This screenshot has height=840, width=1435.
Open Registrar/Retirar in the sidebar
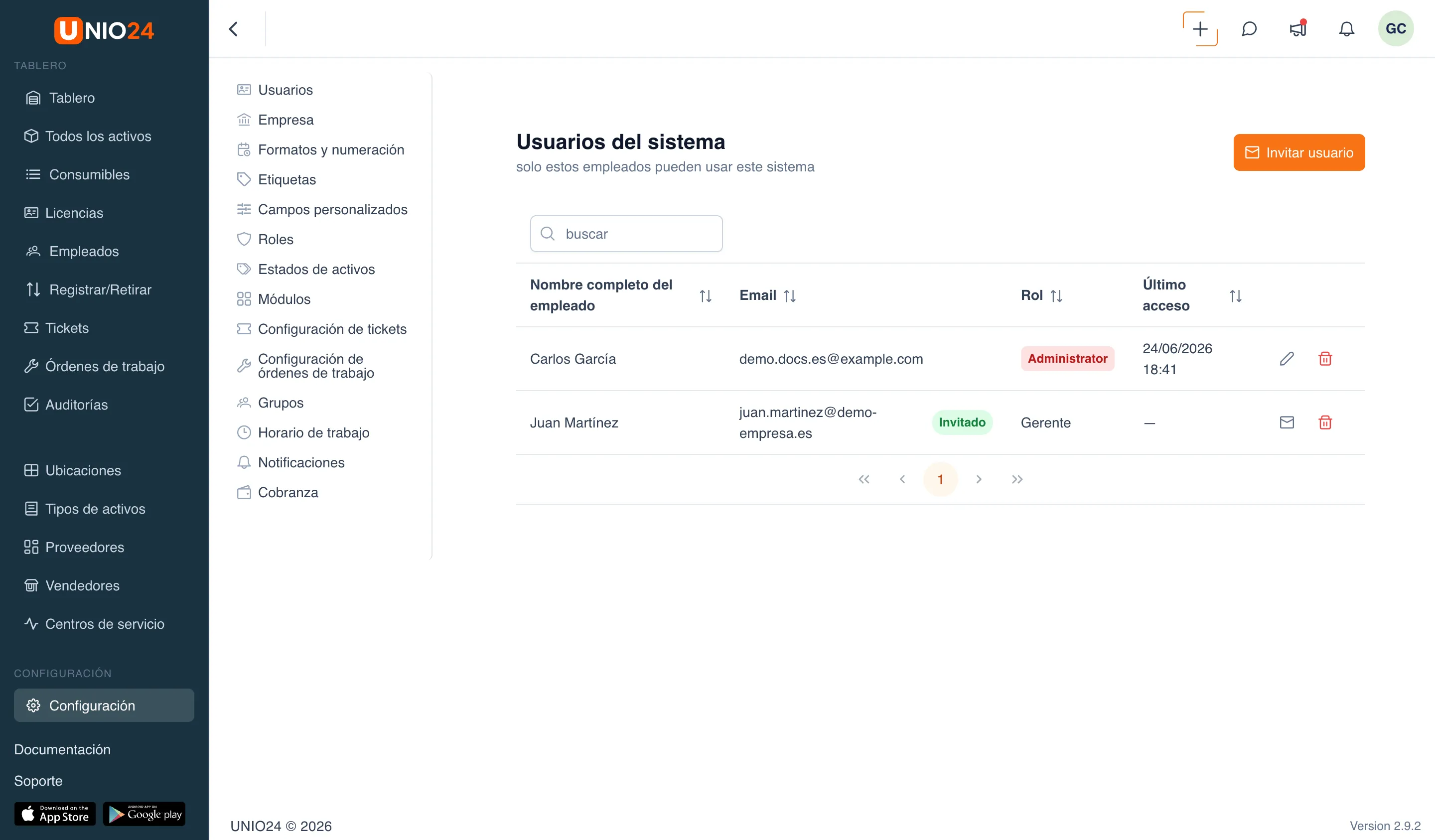[104, 289]
